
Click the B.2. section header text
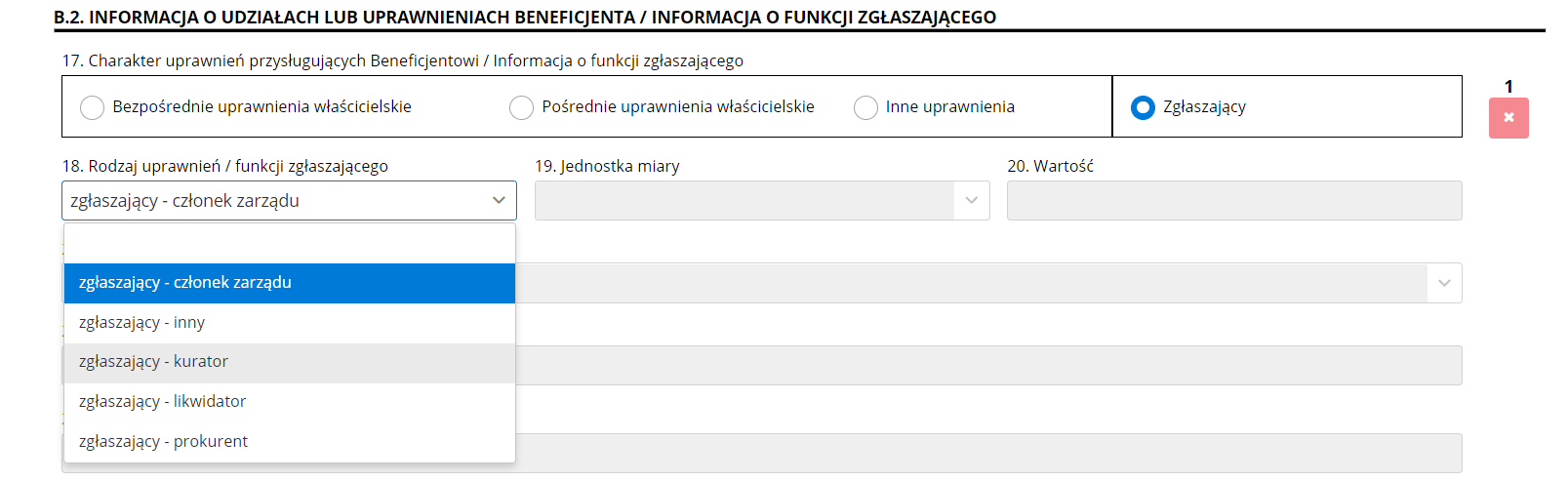point(525,18)
